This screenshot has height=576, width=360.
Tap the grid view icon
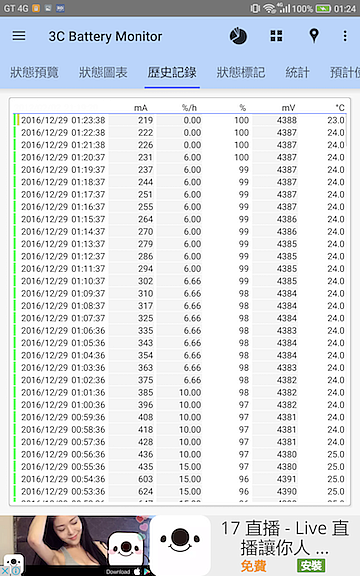(276, 36)
